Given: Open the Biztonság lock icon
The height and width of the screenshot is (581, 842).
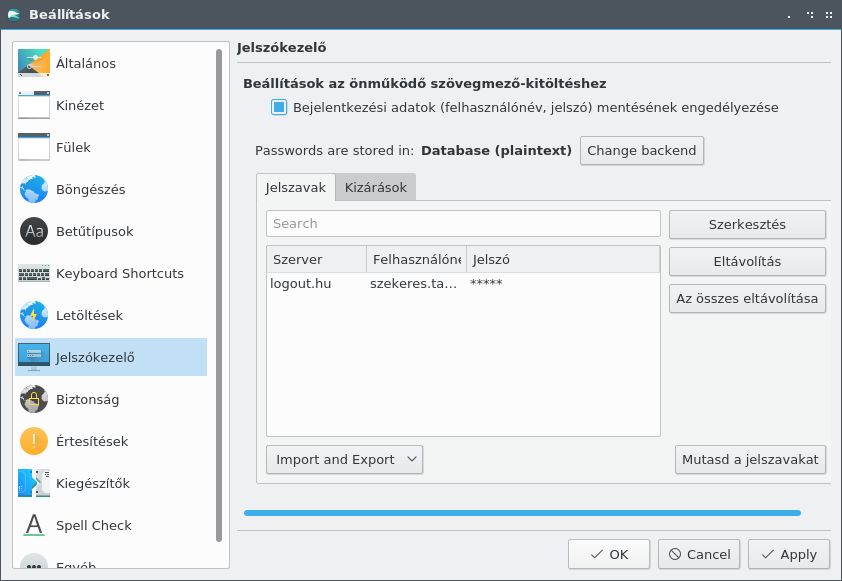Looking at the screenshot, I should click(34, 399).
